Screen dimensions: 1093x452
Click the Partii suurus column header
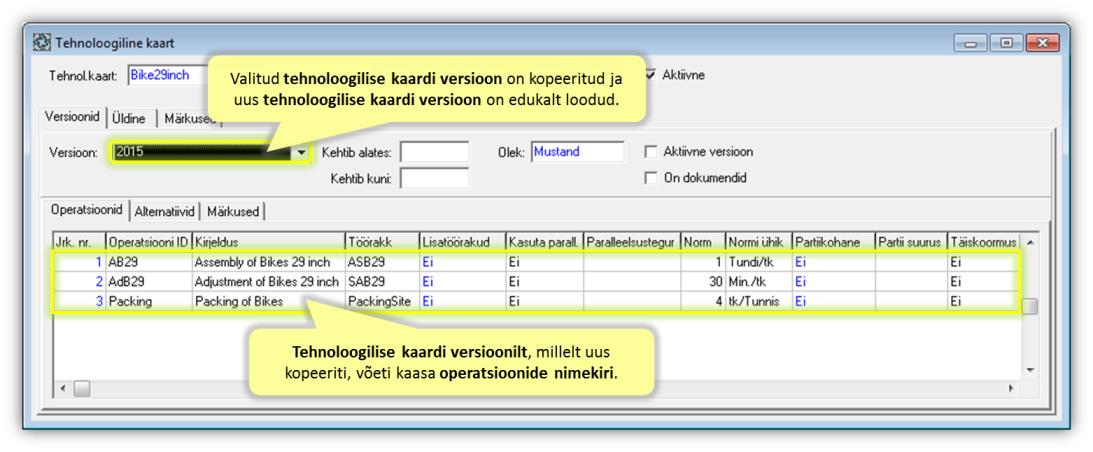910,242
